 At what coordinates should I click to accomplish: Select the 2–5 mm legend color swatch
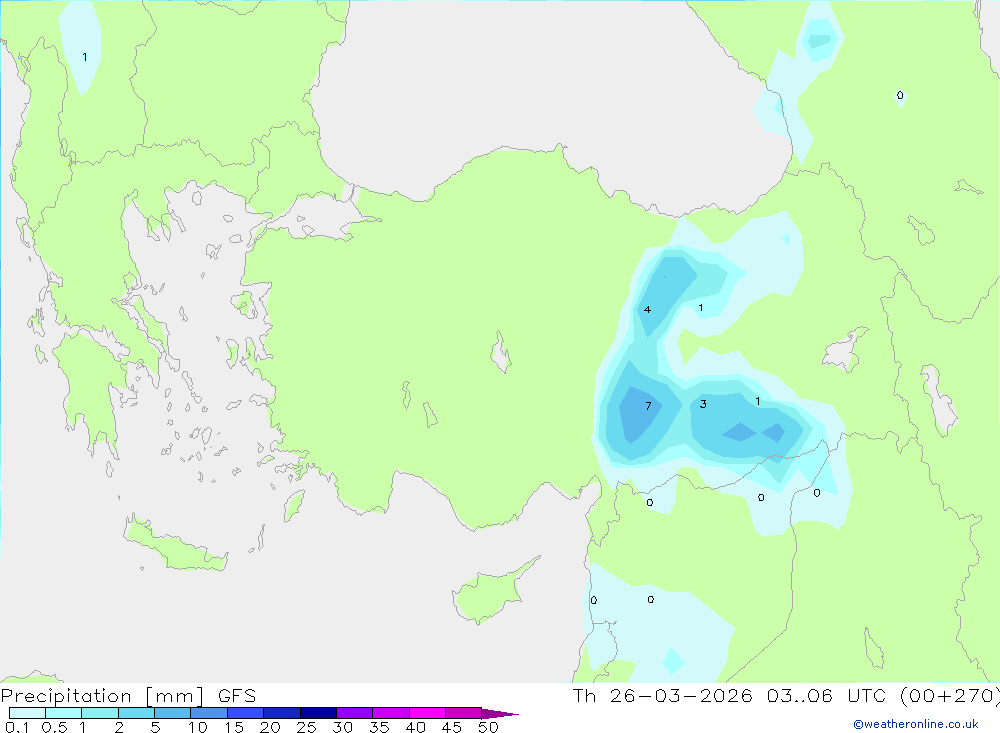[x=136, y=713]
